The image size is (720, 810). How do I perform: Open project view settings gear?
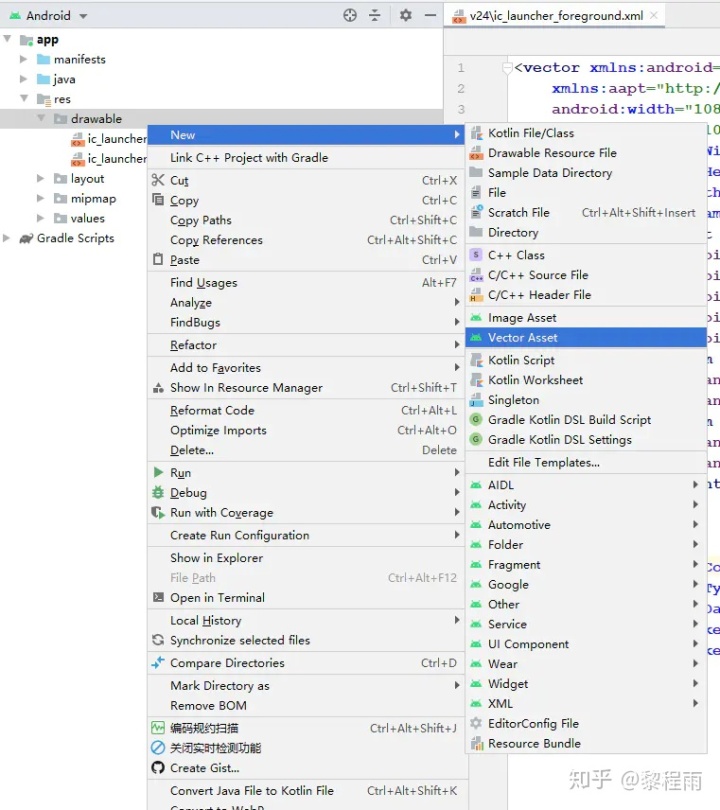[x=405, y=15]
